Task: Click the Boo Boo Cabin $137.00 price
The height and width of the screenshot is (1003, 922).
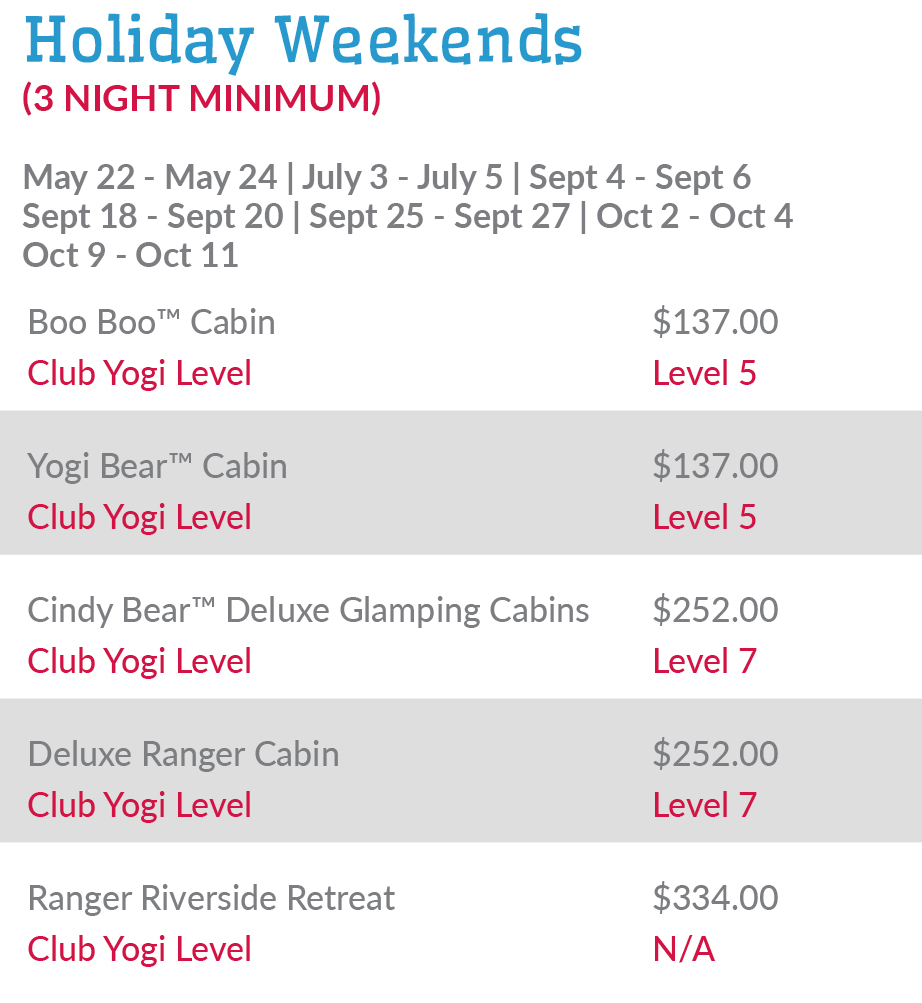Action: click(715, 323)
